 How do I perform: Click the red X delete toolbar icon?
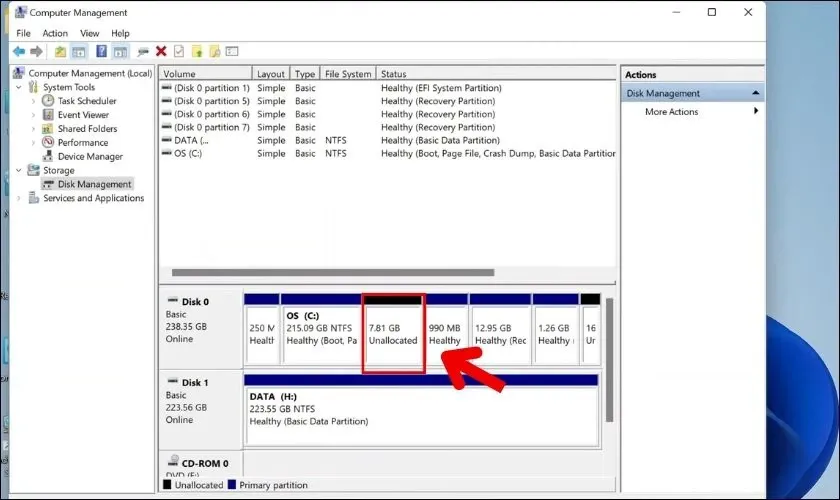(161, 51)
